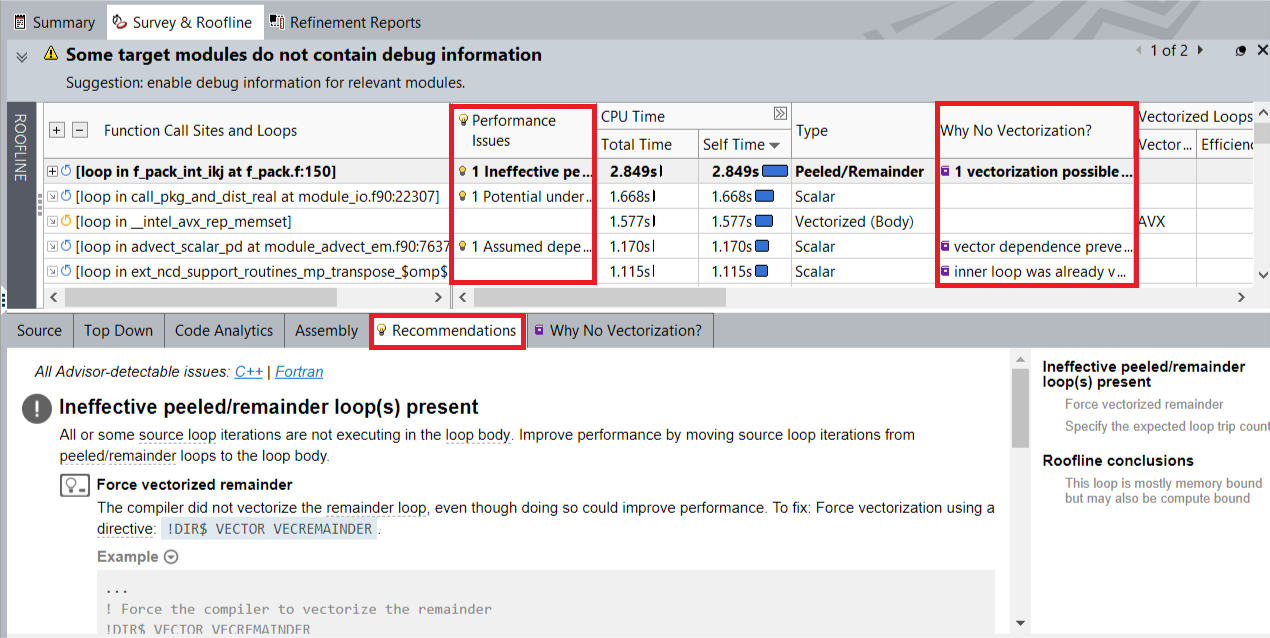Screen dimensions: 1270x638
Task: Open the C++ issues link
Action: [x=248, y=372]
